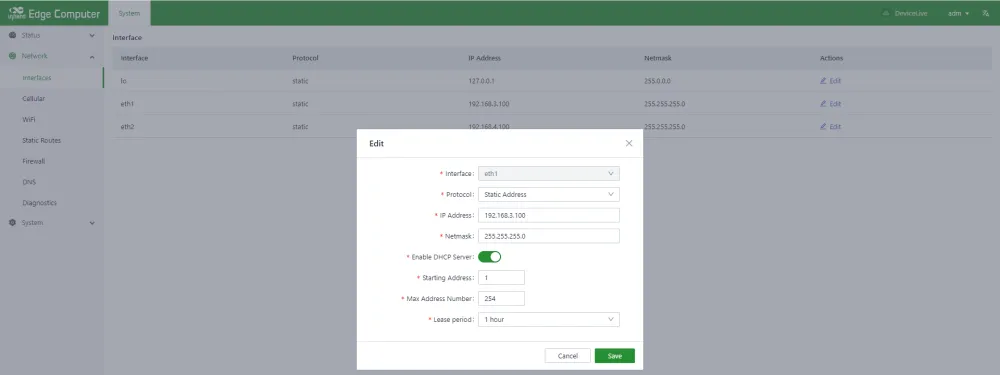Screen dimensions: 1000x375
Task: Click the 127.0.0.1 IP address cell
Action: (x=482, y=81)
